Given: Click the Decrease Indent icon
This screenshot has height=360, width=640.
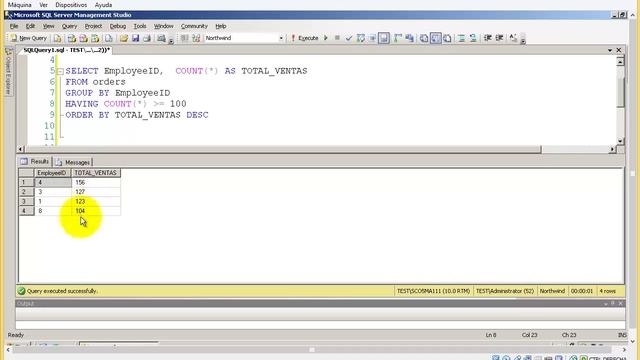Looking at the screenshot, I should click(487, 38).
